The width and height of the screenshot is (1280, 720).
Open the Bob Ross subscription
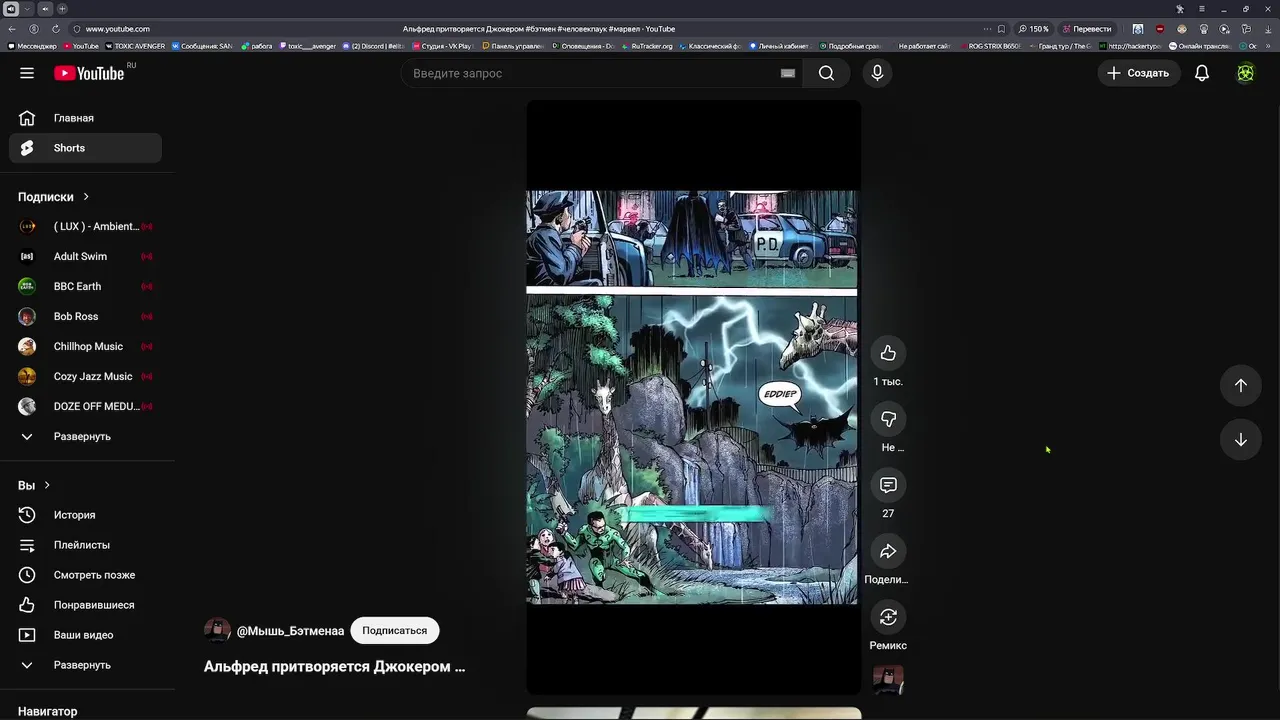(86, 317)
